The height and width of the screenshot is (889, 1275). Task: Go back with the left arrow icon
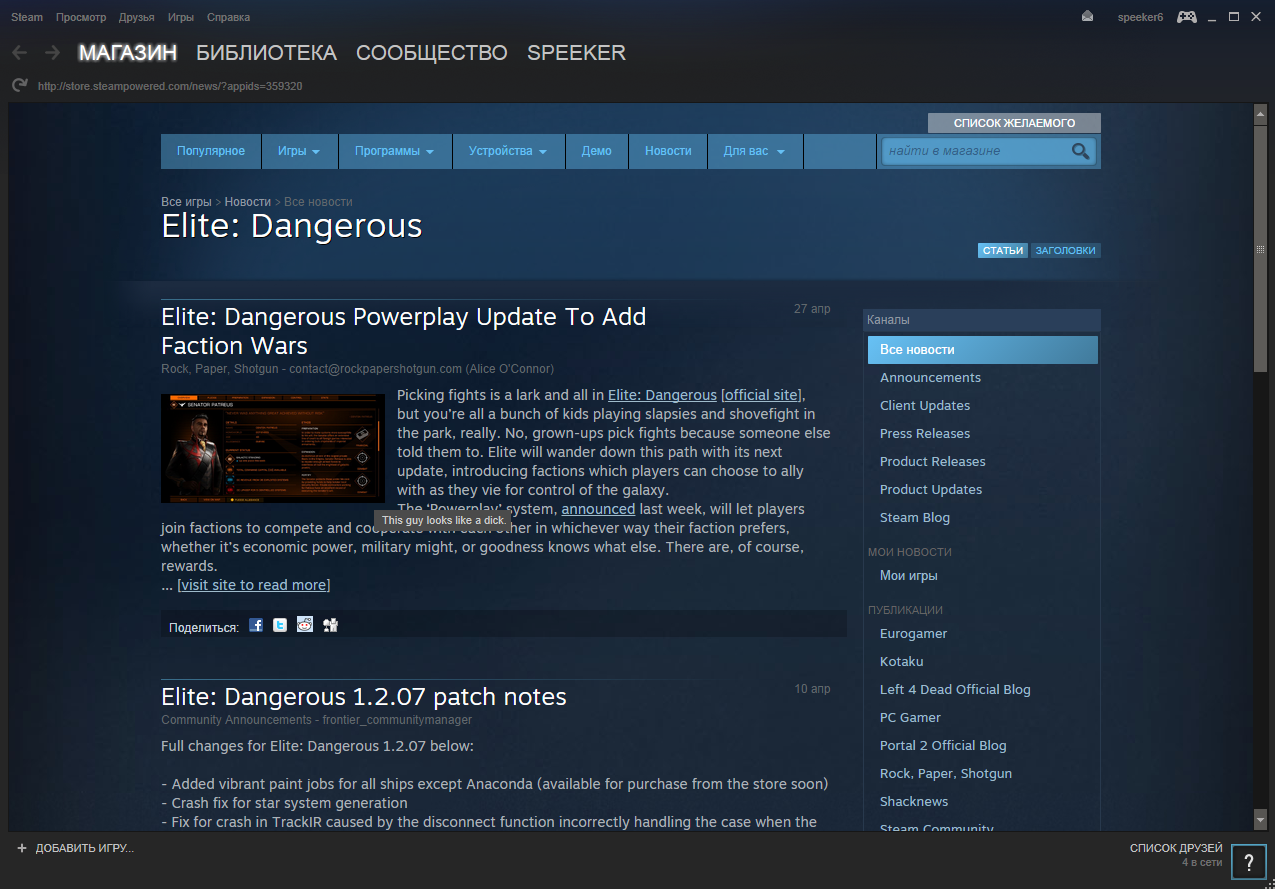click(19, 53)
